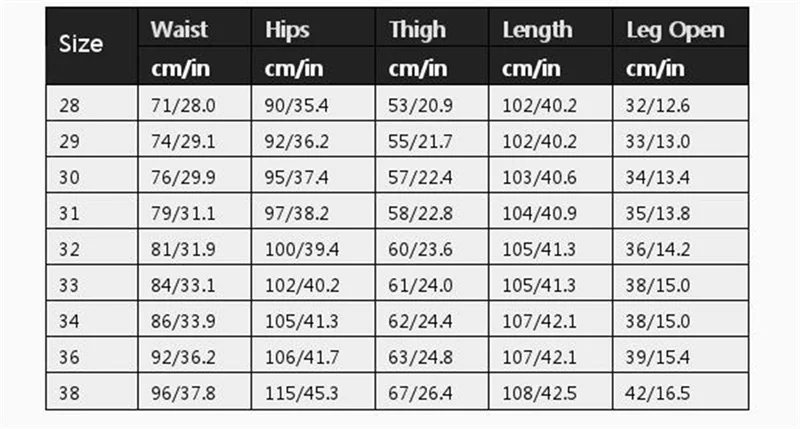Click length value 108/42.5
The height and width of the screenshot is (429, 800).
[539, 393]
